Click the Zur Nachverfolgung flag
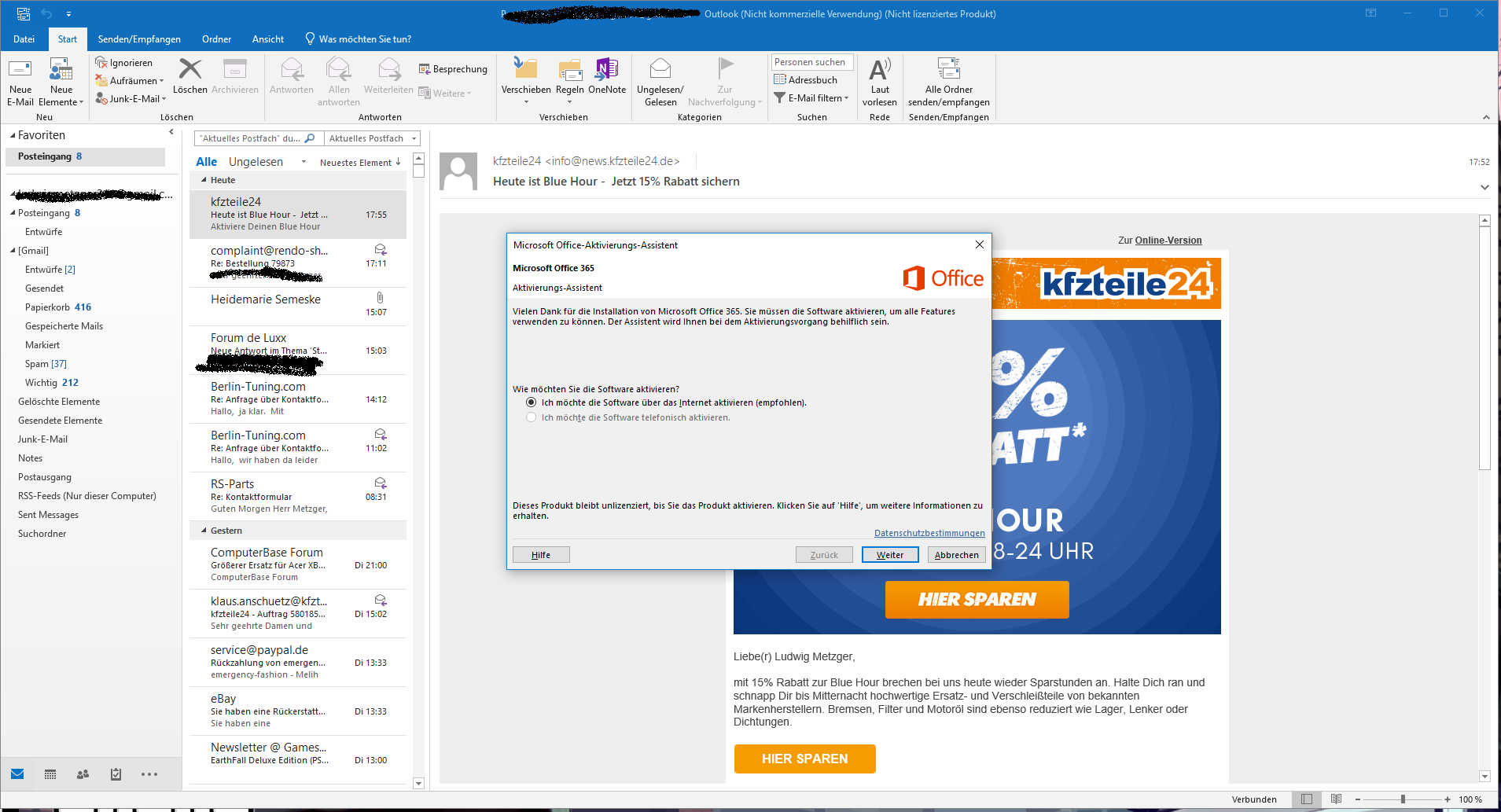 (725, 82)
